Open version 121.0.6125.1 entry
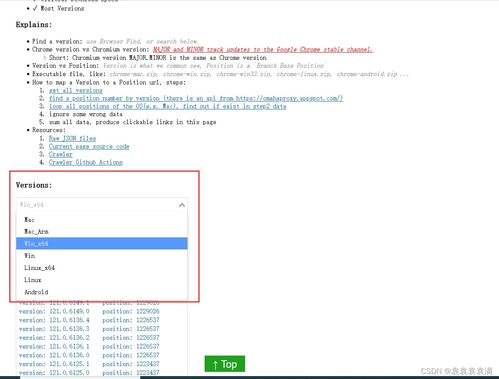The image size is (499, 379). (x=89, y=364)
